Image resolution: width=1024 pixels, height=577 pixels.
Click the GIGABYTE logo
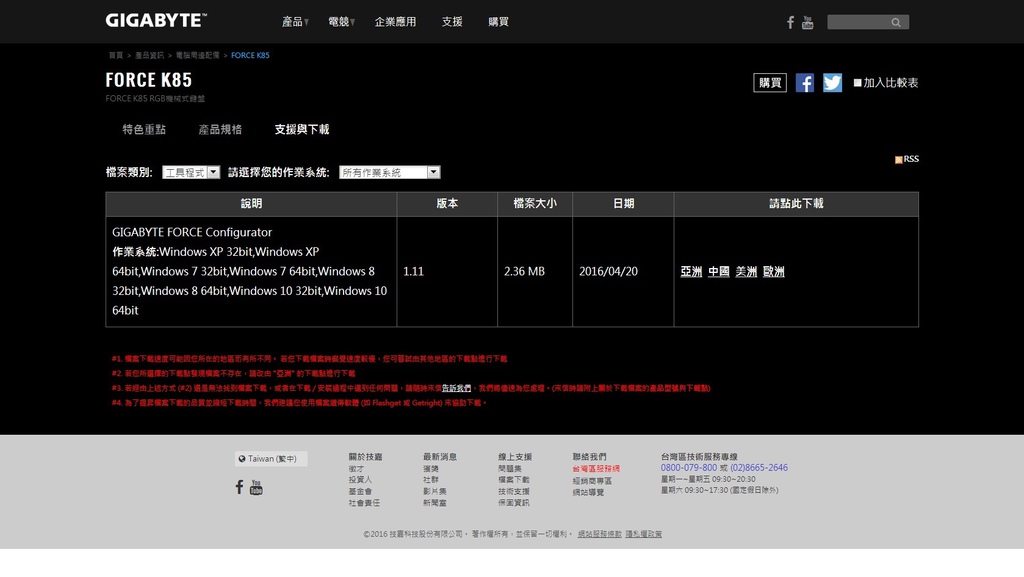[156, 21]
